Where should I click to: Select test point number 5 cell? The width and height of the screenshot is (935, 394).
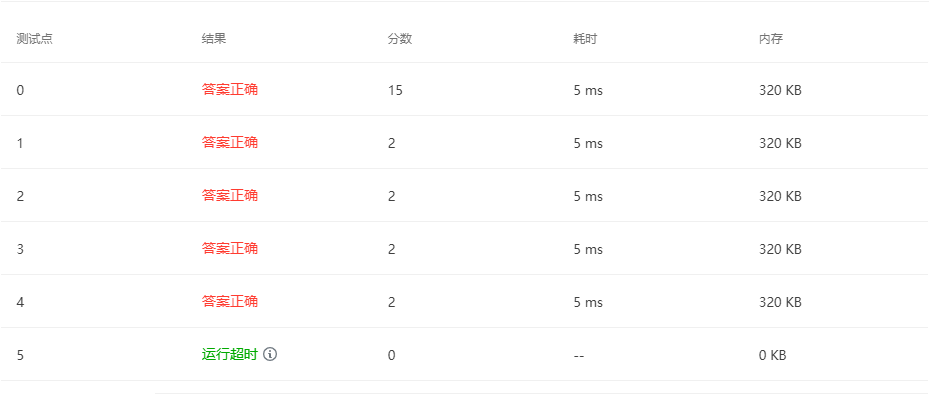tap(20, 355)
